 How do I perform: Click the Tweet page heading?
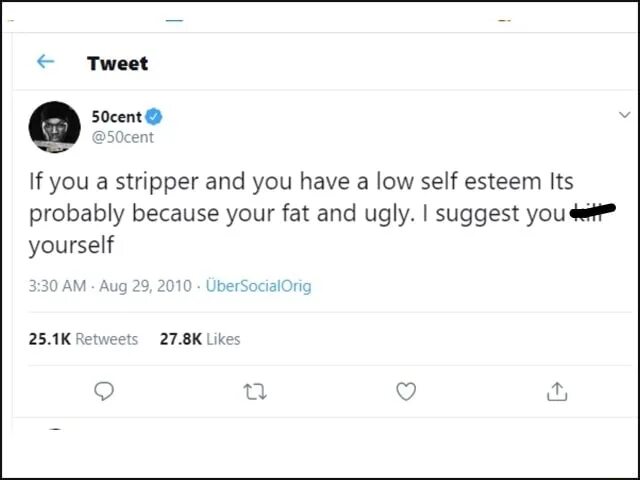tap(117, 63)
